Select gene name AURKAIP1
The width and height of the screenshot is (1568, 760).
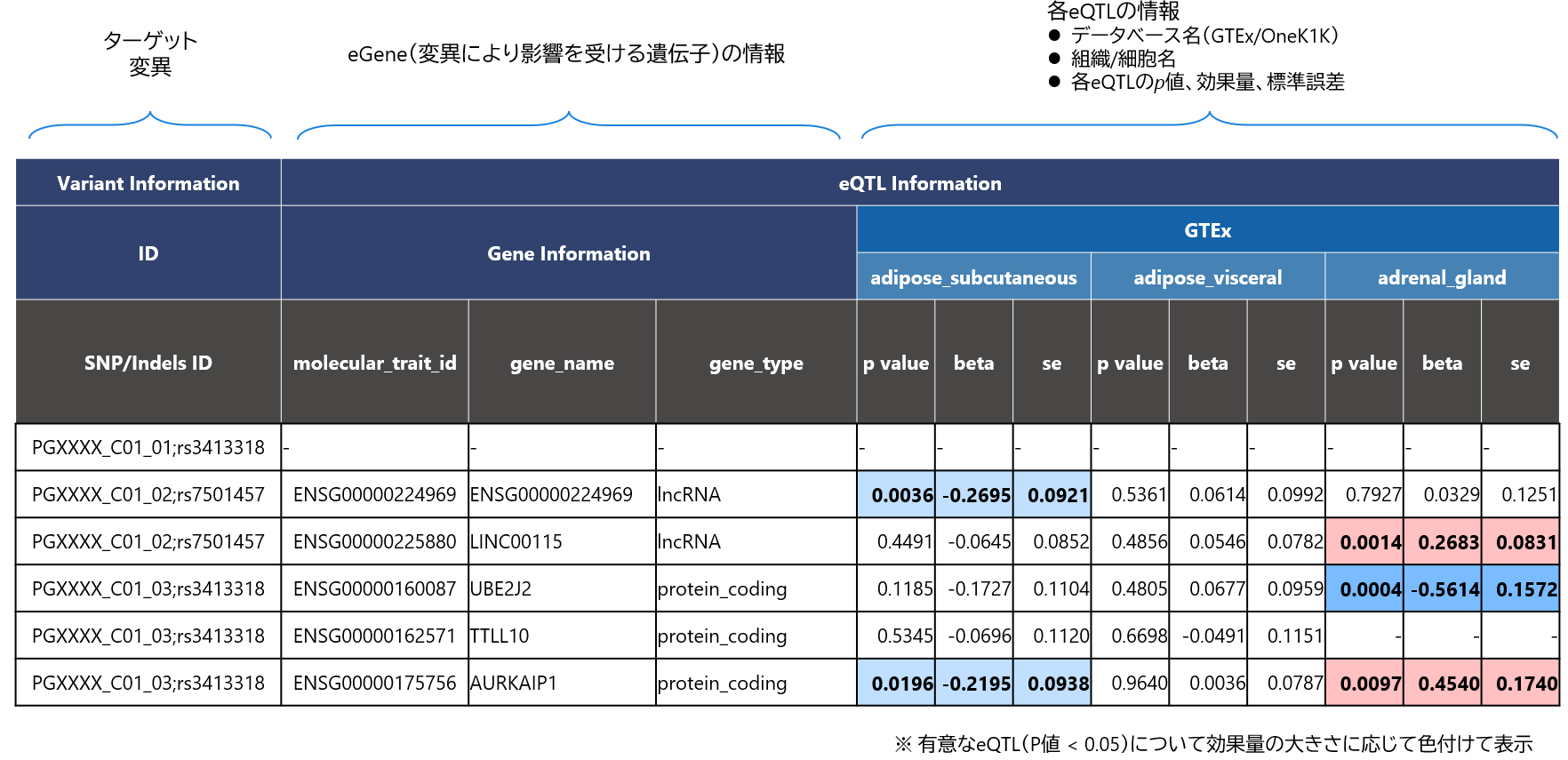pos(562,683)
